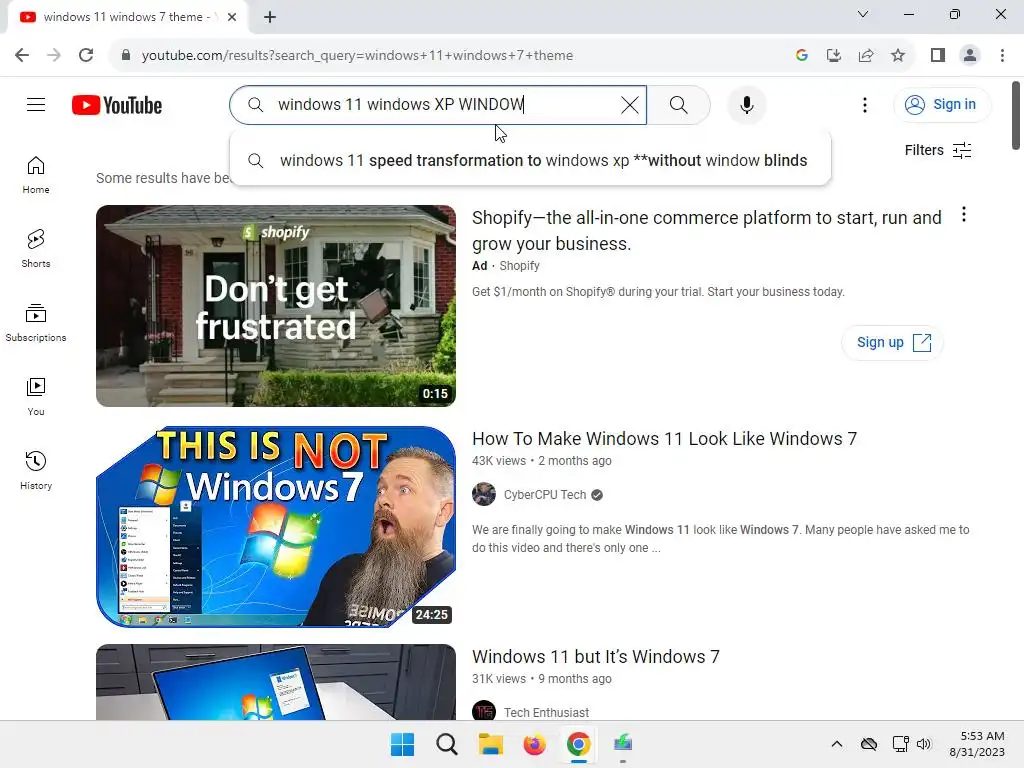Viewport: 1024px width, 768px height.
Task: Reload the page in Chrome
Action: pyautogui.click(x=86, y=56)
